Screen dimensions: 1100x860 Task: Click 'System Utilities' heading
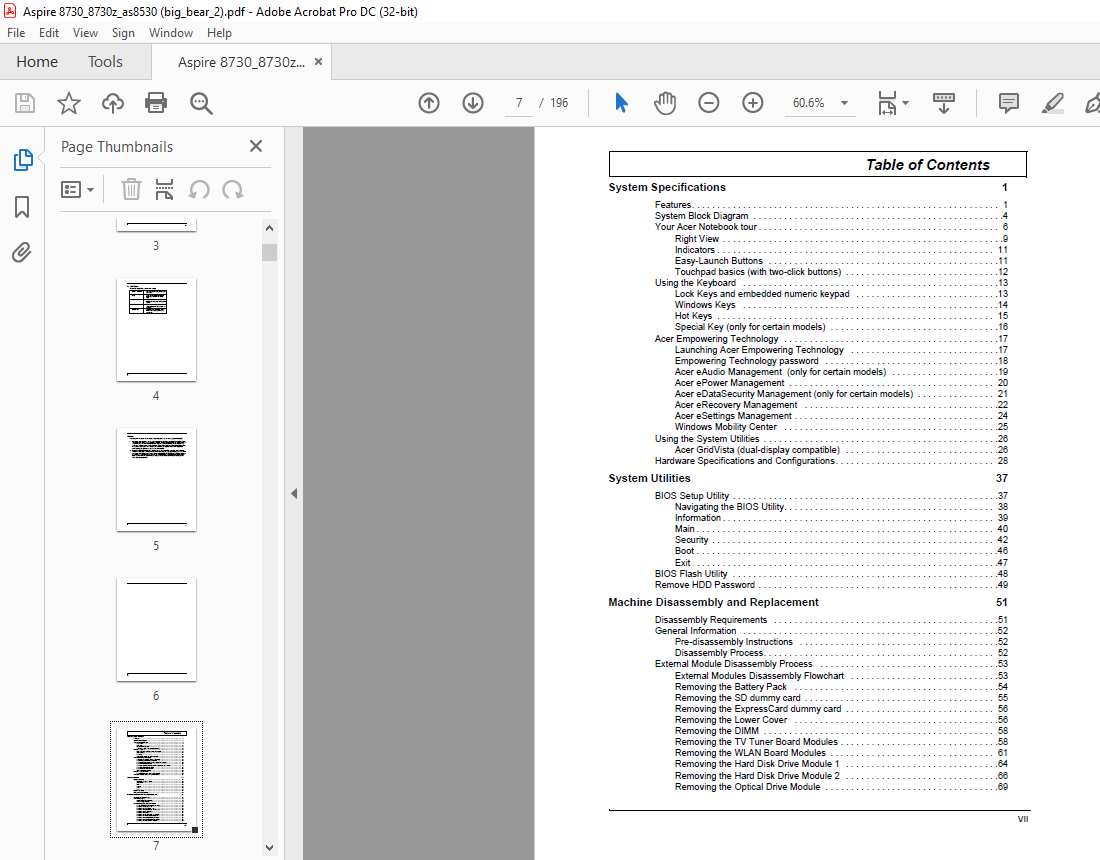pos(649,478)
